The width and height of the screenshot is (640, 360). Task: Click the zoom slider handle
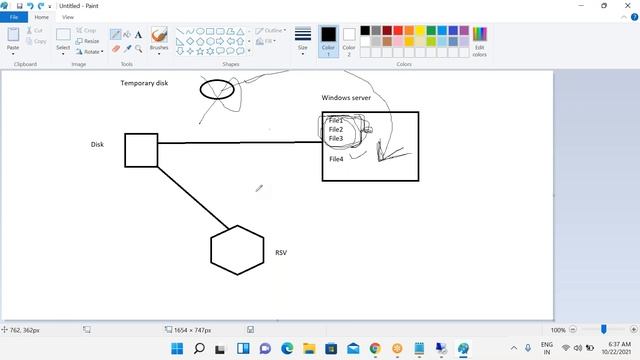(x=604, y=329)
